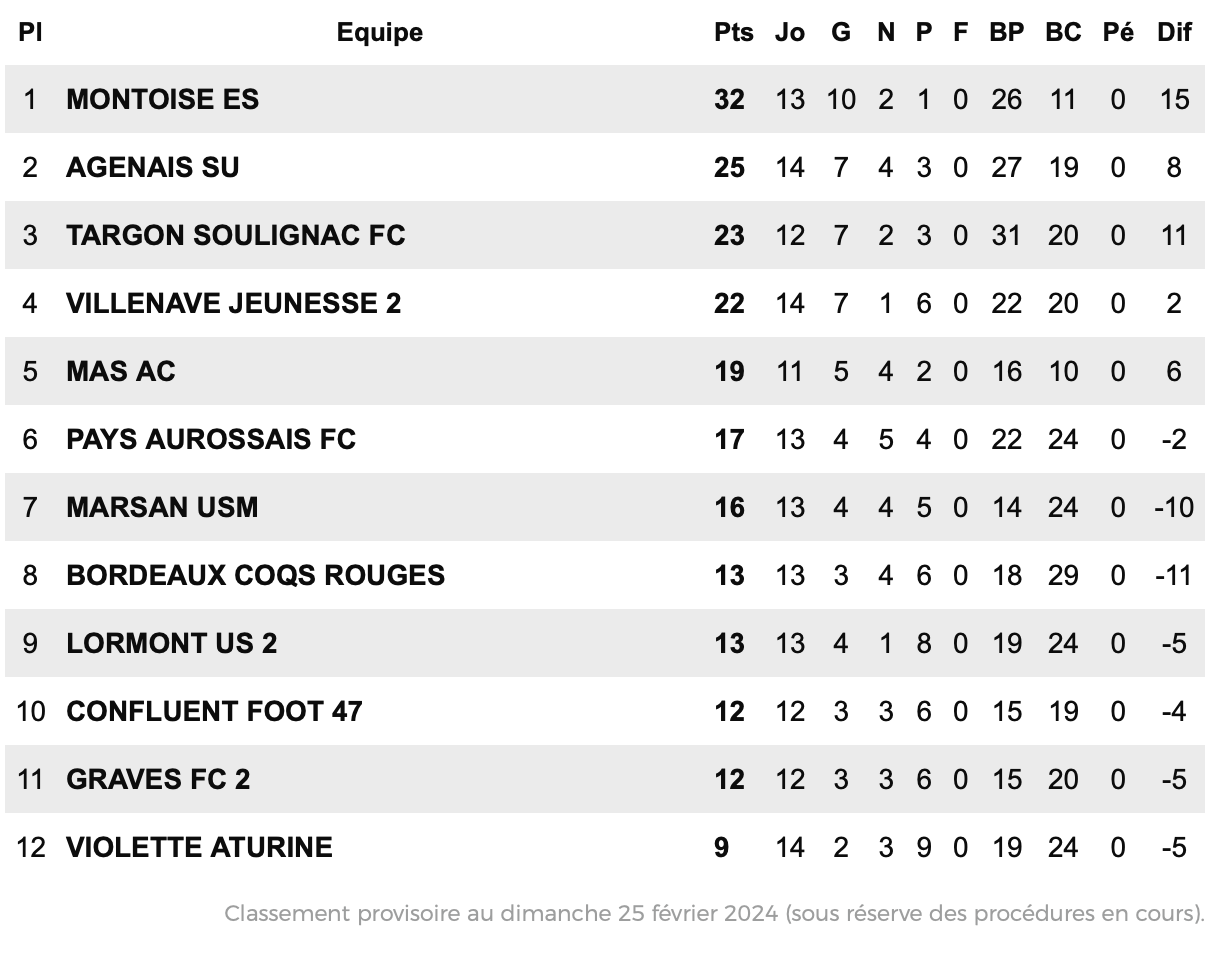Select LORMONT US 2 team
This screenshot has height=962, width=1212.
(171, 643)
